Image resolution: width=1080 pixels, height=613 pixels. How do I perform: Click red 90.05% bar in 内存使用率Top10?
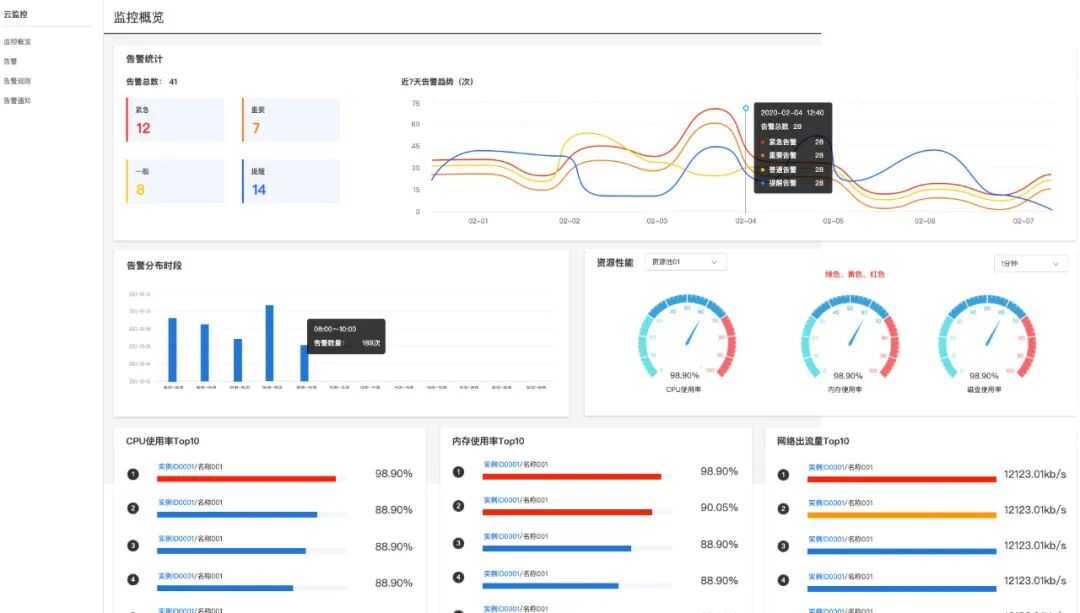coord(568,512)
